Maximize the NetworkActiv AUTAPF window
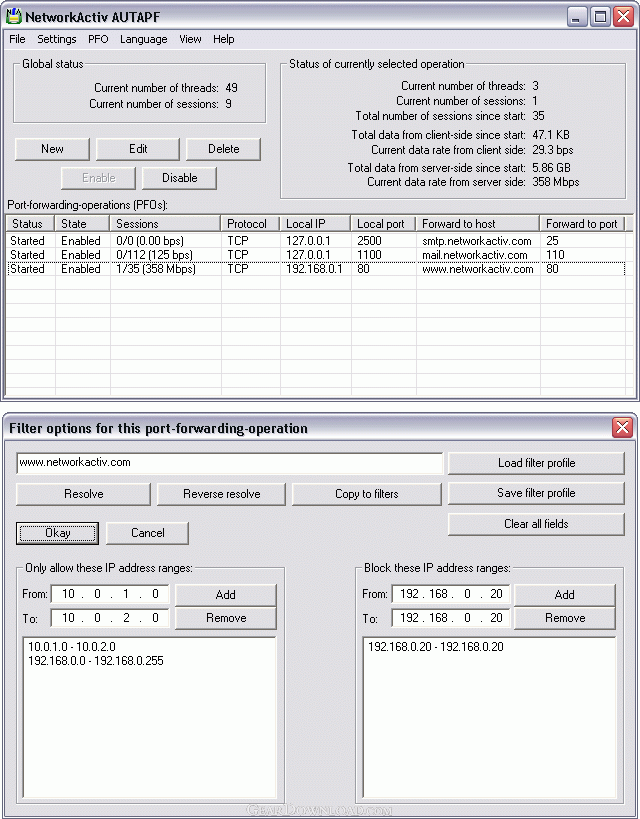640x819 pixels. coord(600,17)
